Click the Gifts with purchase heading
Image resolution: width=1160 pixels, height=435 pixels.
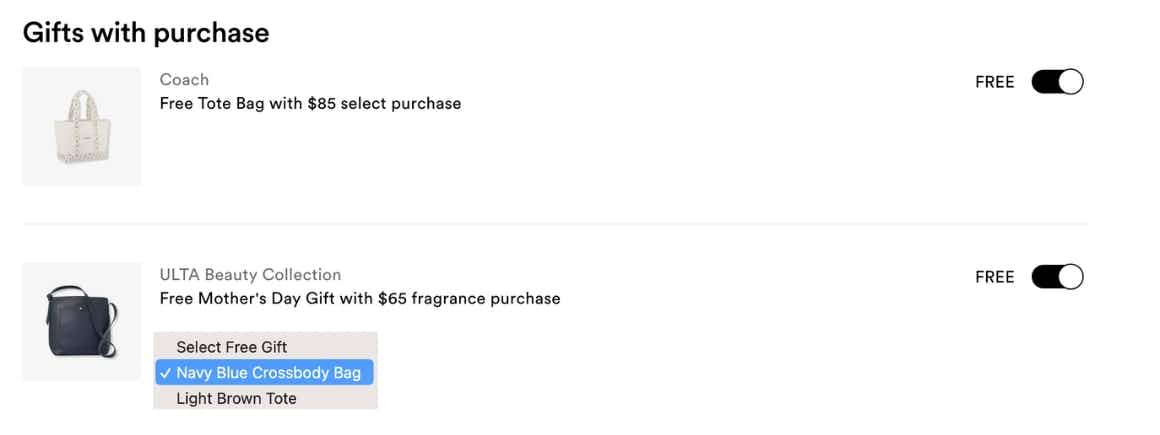point(146,32)
